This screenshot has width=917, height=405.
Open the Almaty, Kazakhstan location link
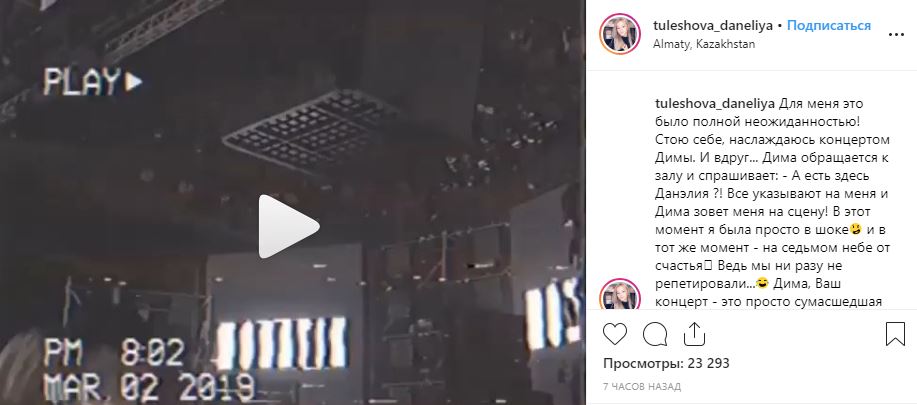pos(704,44)
